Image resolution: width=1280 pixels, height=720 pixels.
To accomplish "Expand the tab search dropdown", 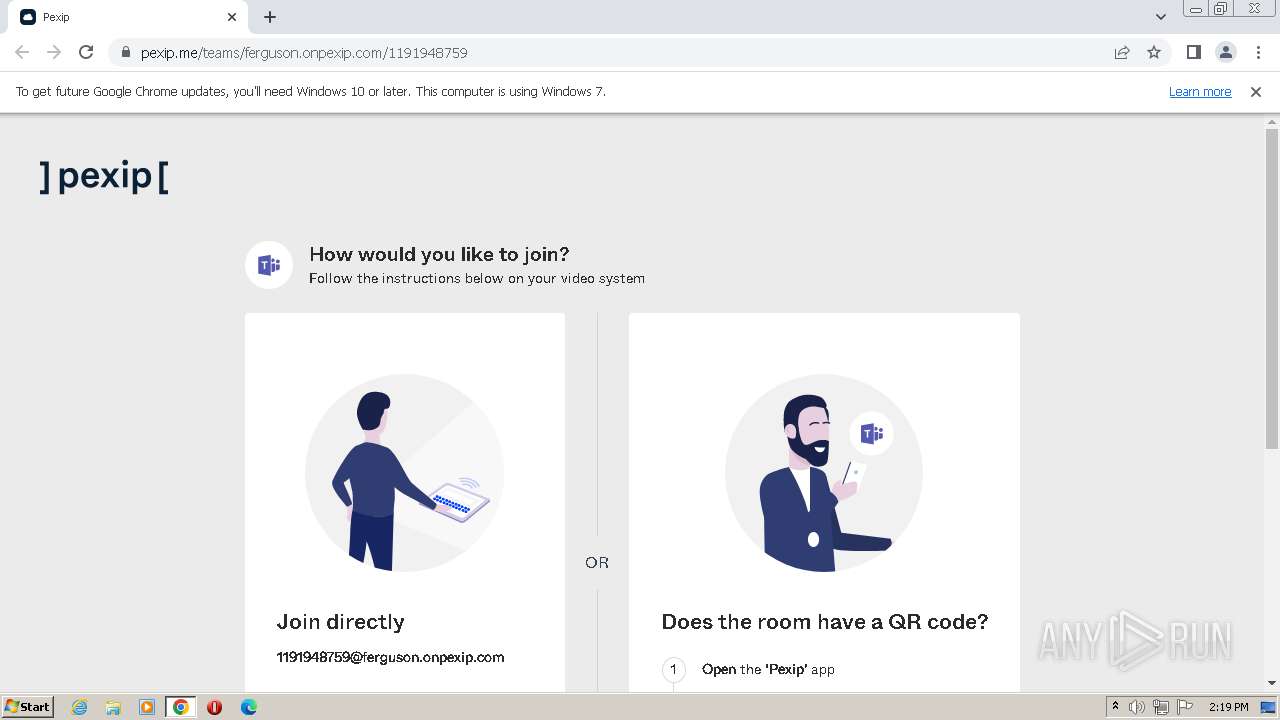I will 1160,17.
